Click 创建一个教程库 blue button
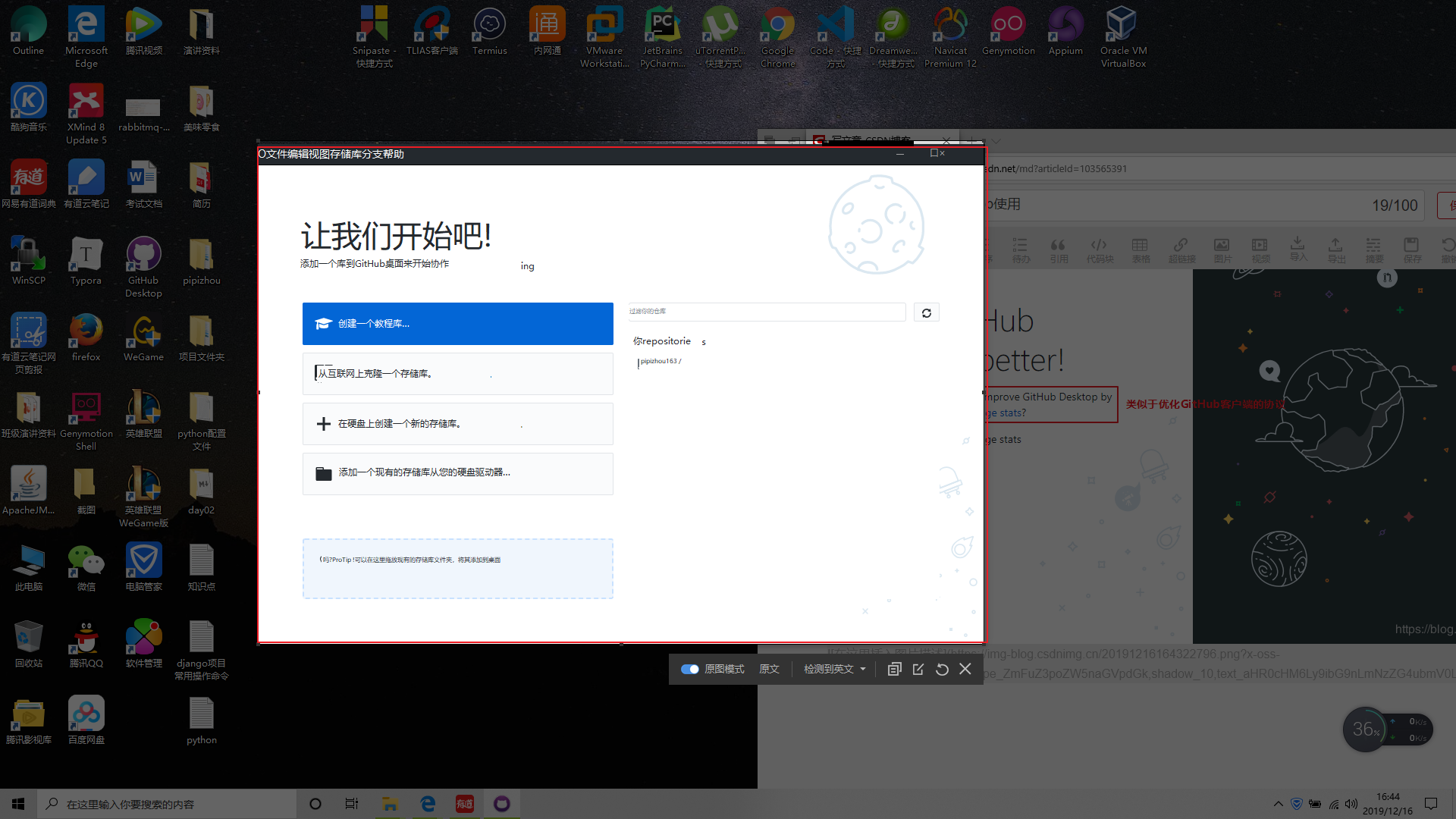 coord(457,323)
